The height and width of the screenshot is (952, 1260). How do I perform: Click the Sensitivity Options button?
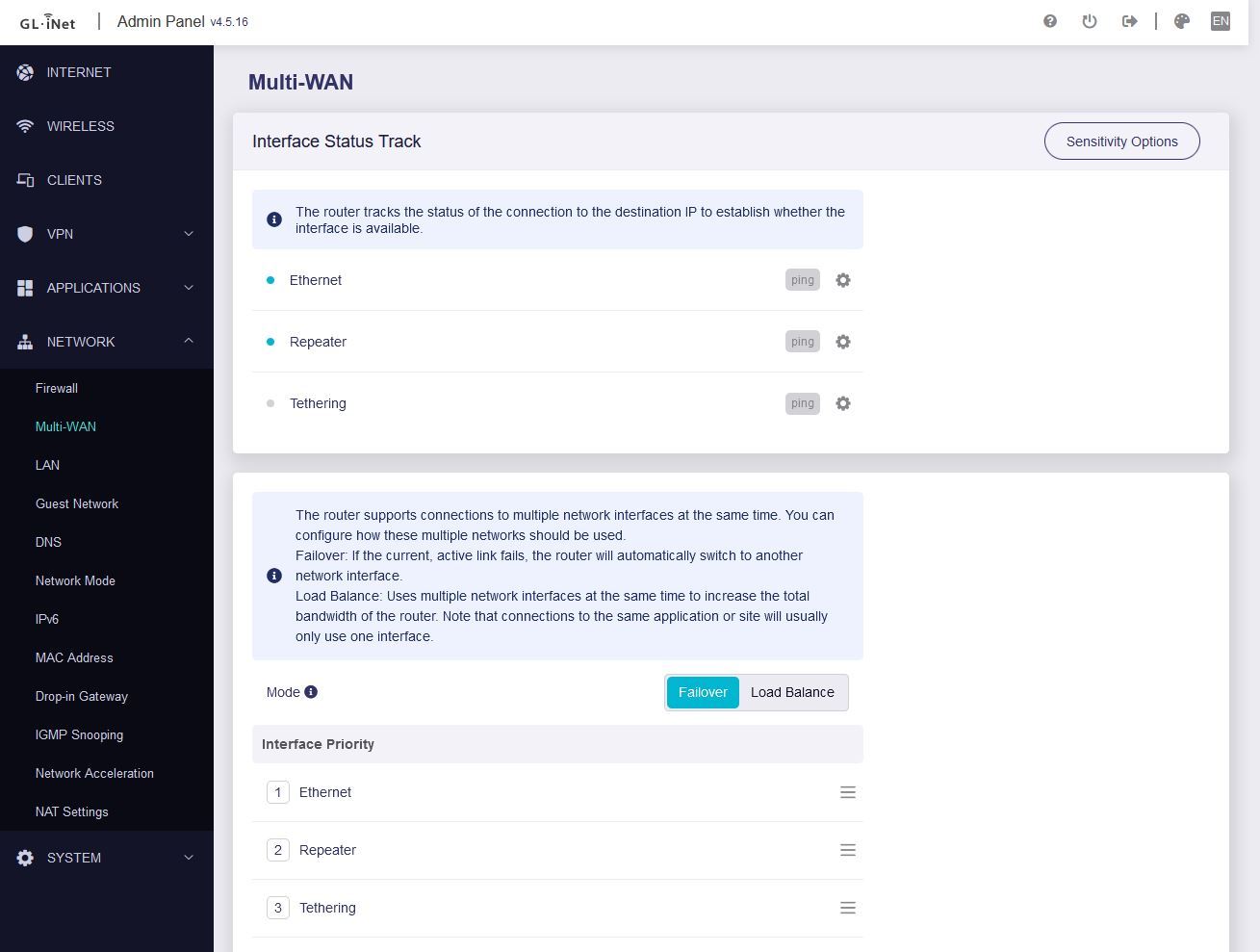coord(1121,142)
